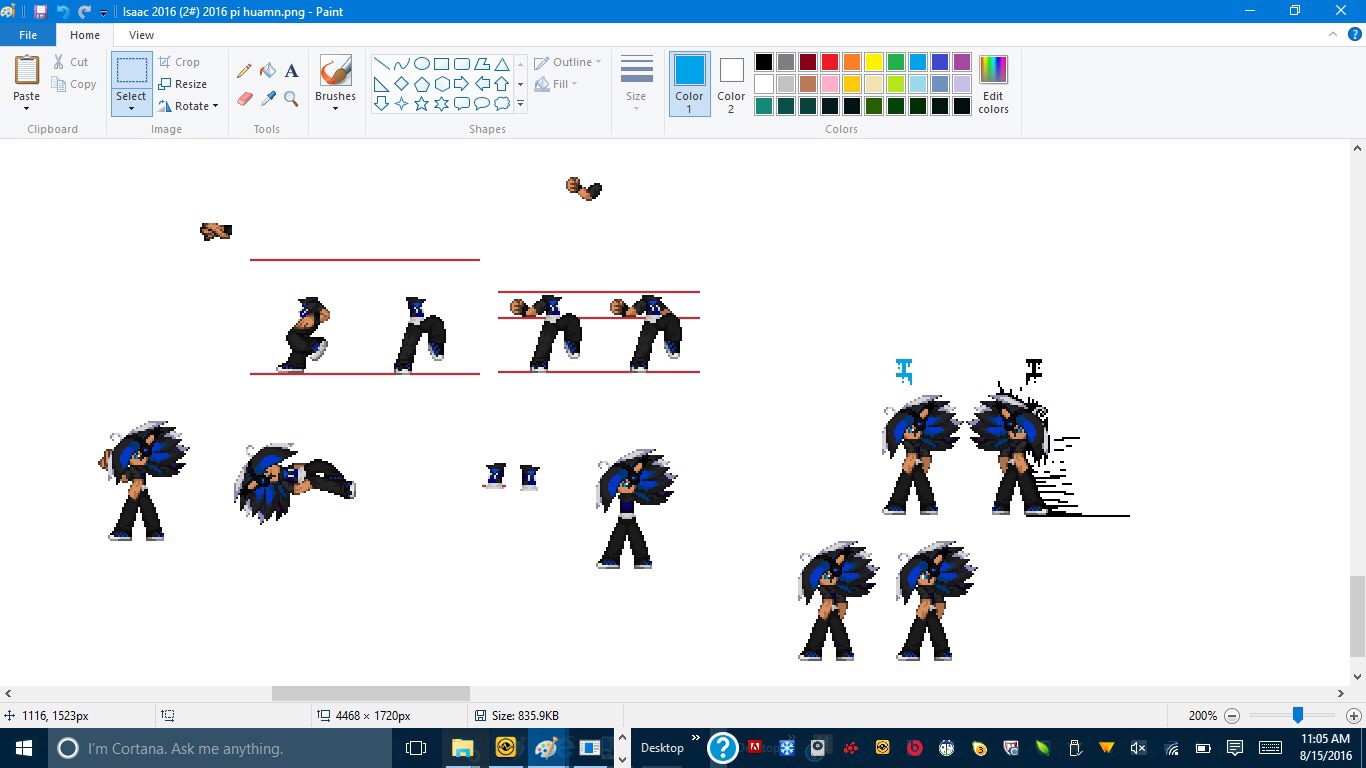
Task: Select the Diamond shape
Action: click(401, 84)
